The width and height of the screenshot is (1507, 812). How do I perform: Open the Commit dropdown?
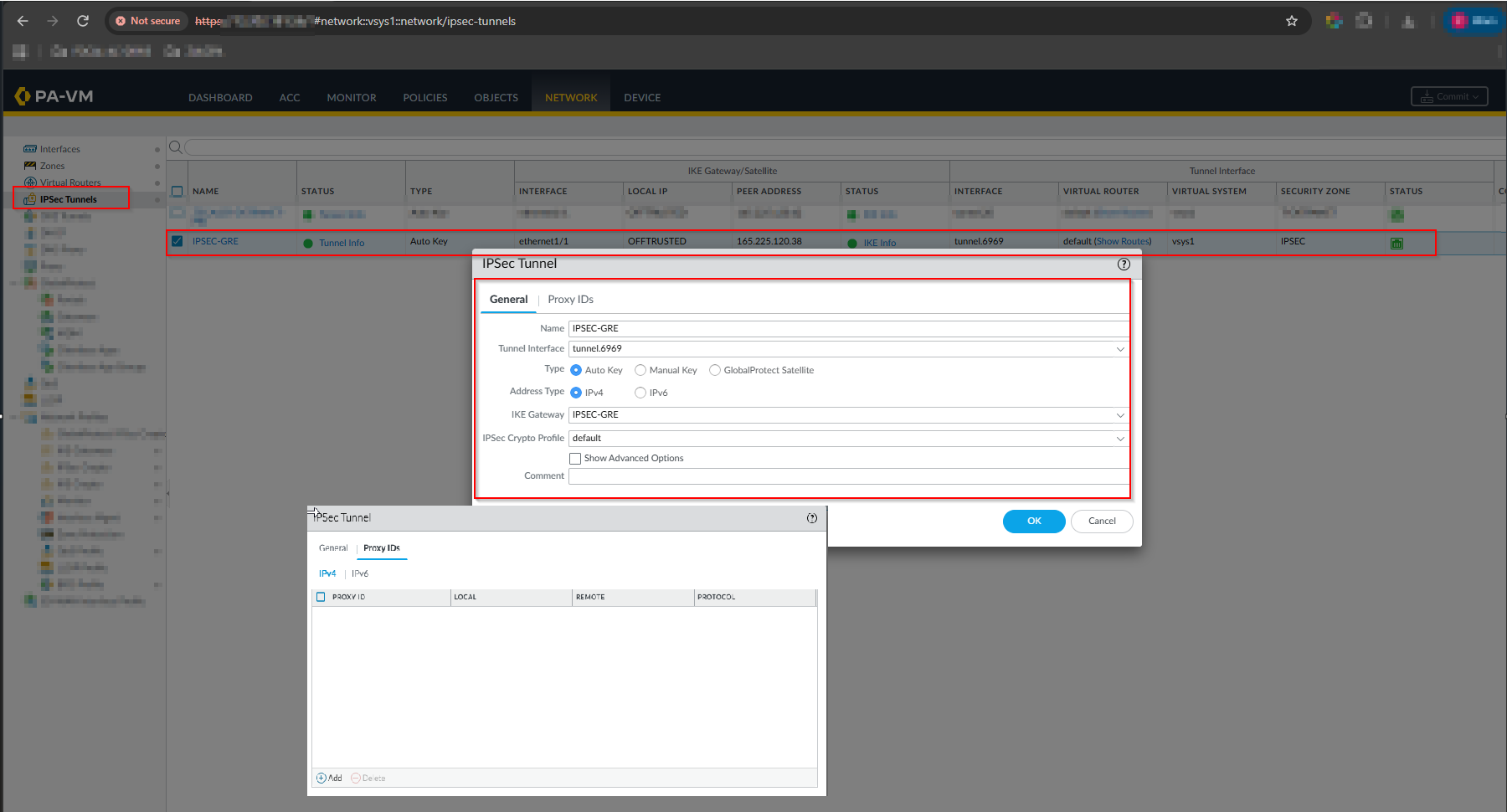[x=1449, y=96]
